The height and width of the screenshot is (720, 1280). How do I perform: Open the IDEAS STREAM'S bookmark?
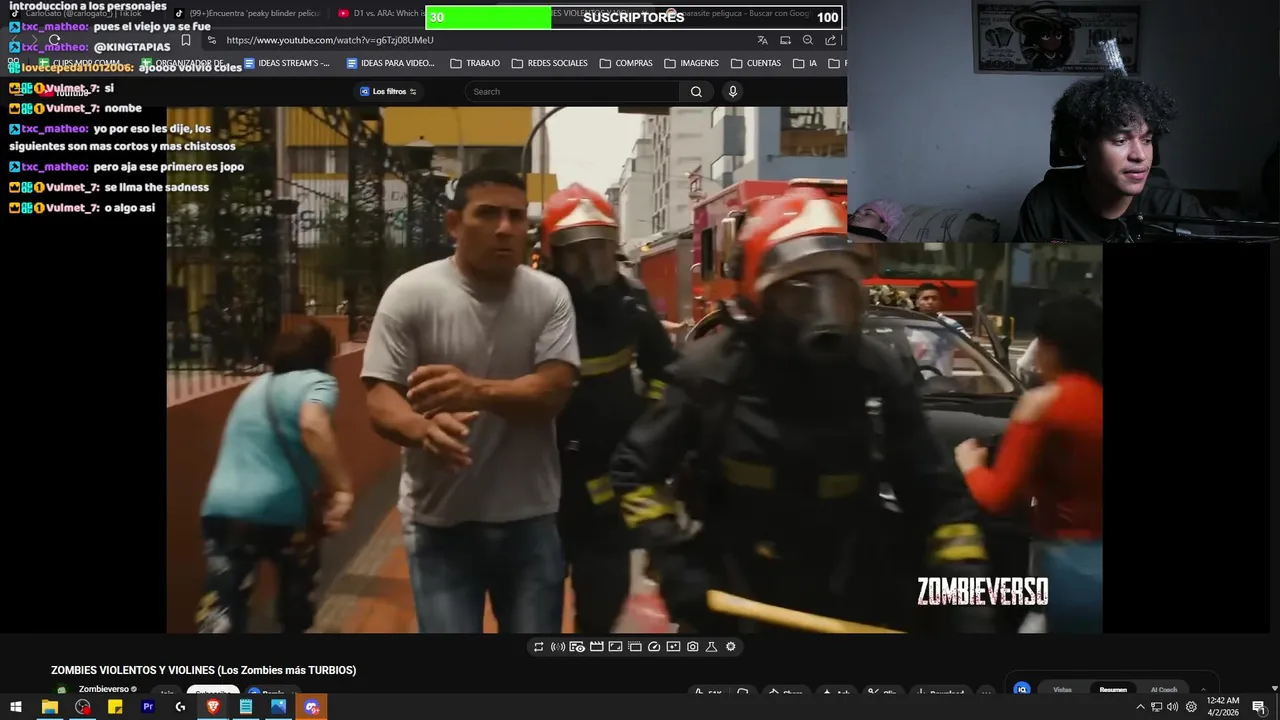(x=287, y=63)
